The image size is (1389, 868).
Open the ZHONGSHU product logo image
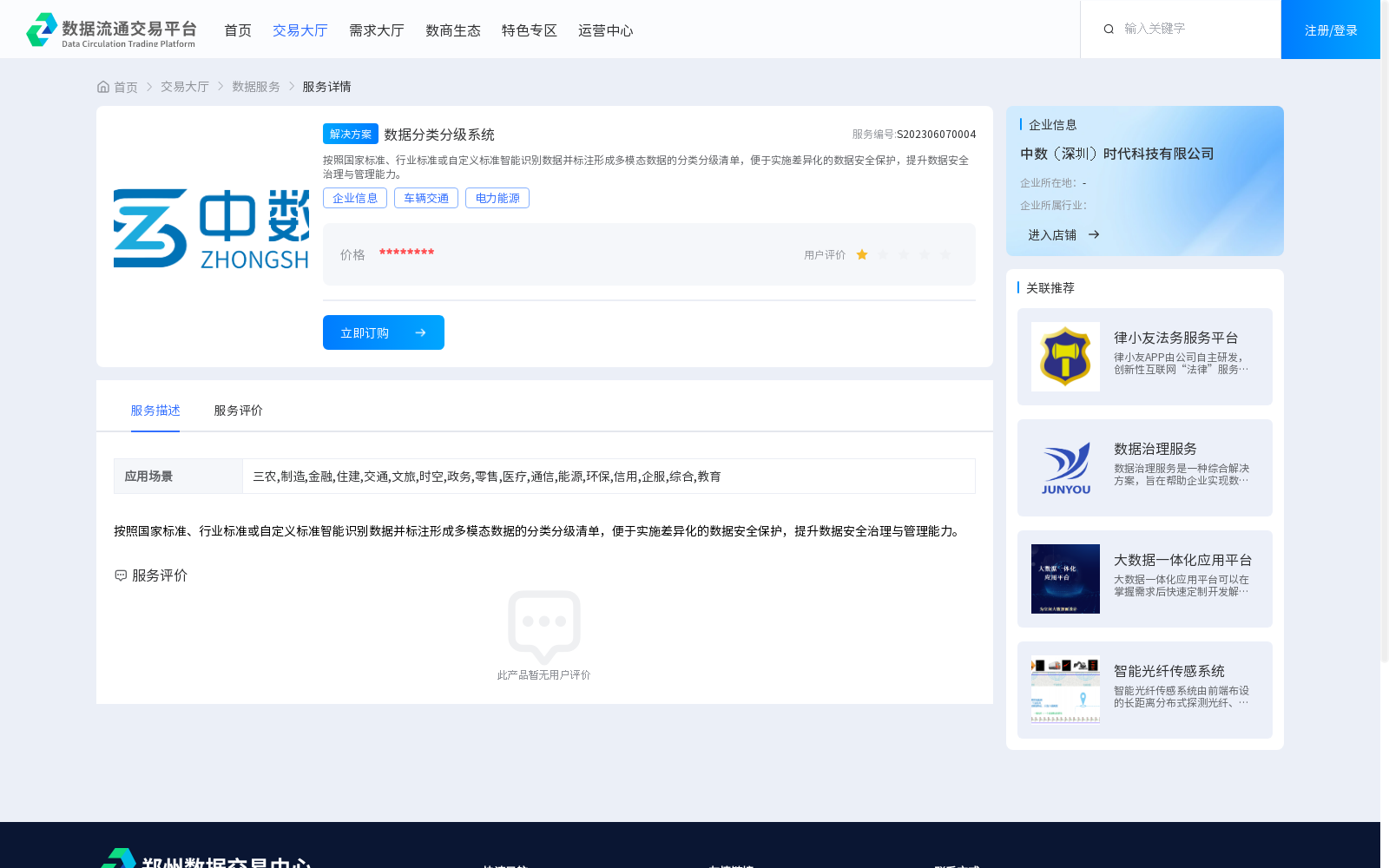(211, 229)
